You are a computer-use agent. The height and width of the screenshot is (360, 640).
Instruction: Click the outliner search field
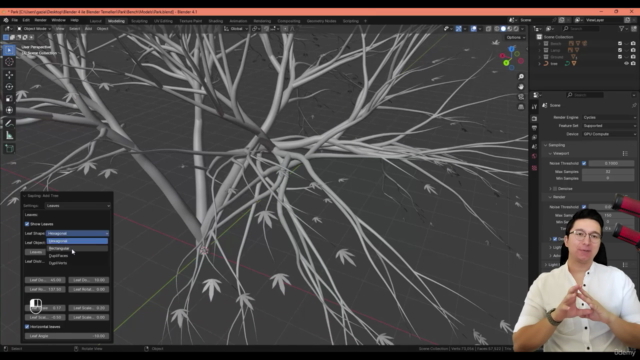(x=581, y=29)
